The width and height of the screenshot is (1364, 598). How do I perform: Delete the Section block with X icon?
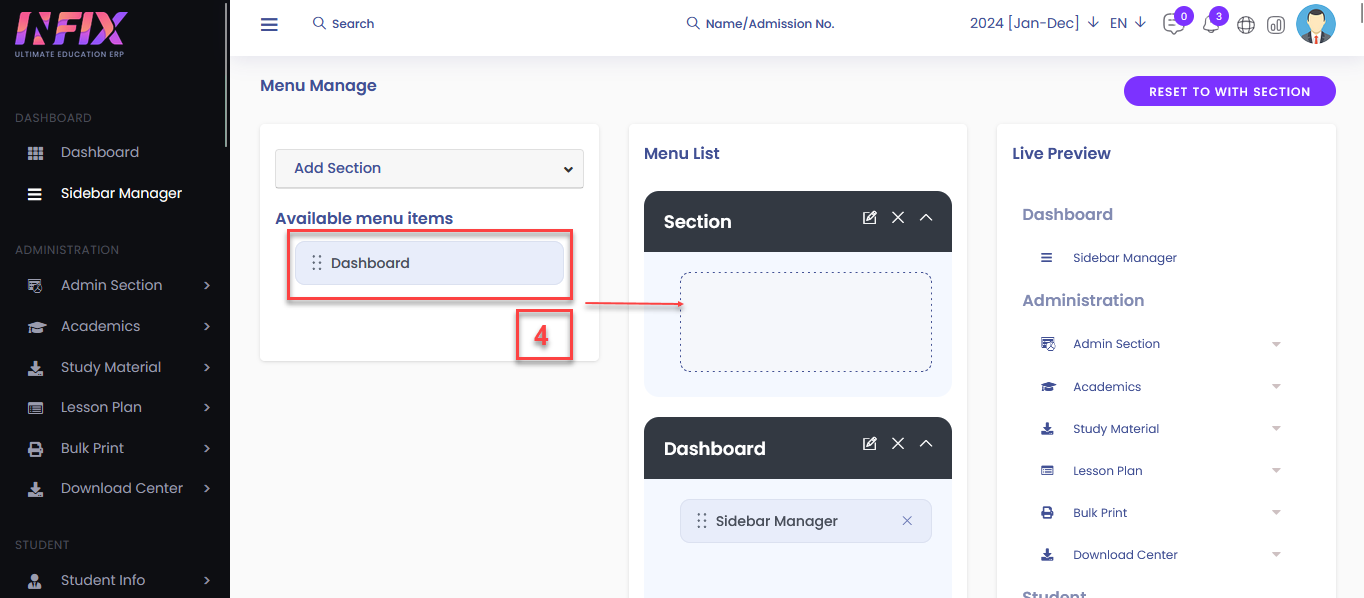click(898, 217)
